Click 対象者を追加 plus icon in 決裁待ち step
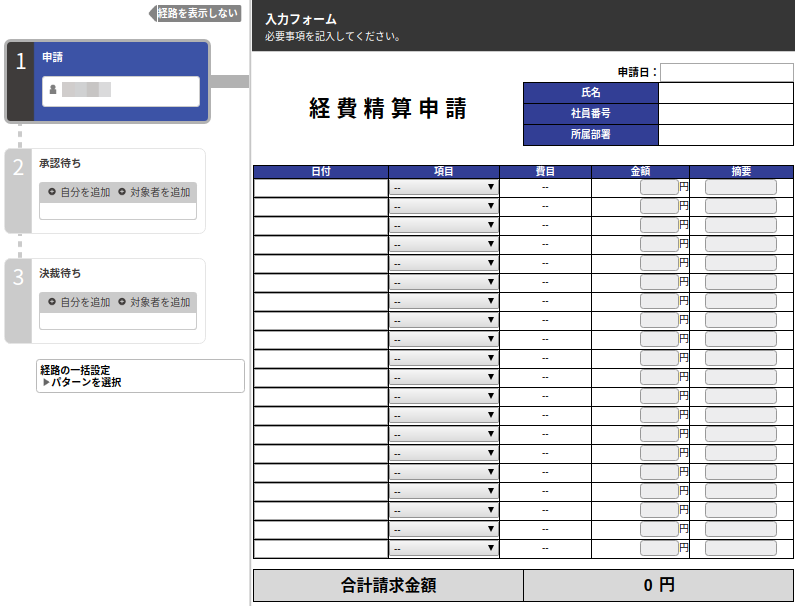Screen dimensions: 795x606 (122, 302)
